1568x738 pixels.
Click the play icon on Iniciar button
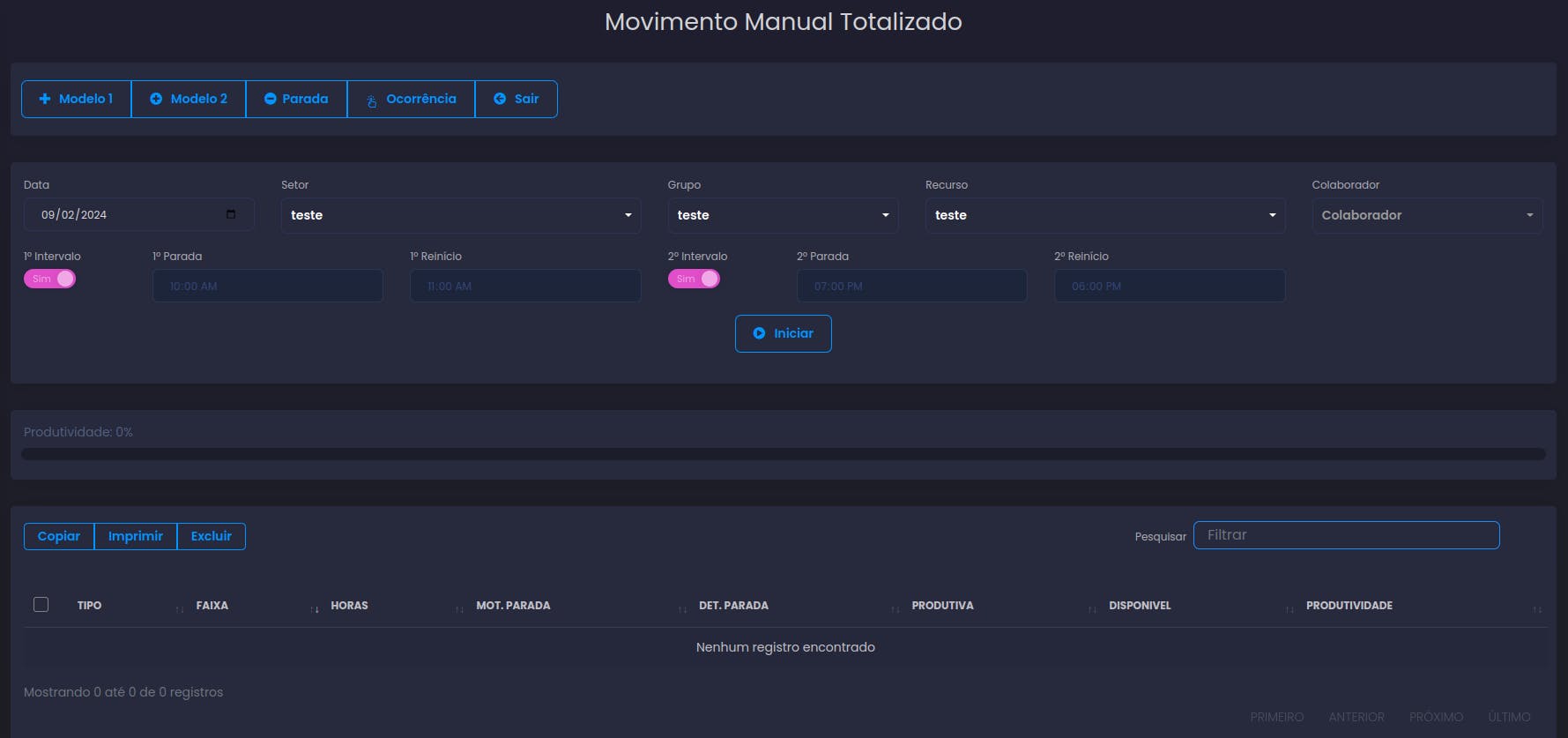point(759,333)
